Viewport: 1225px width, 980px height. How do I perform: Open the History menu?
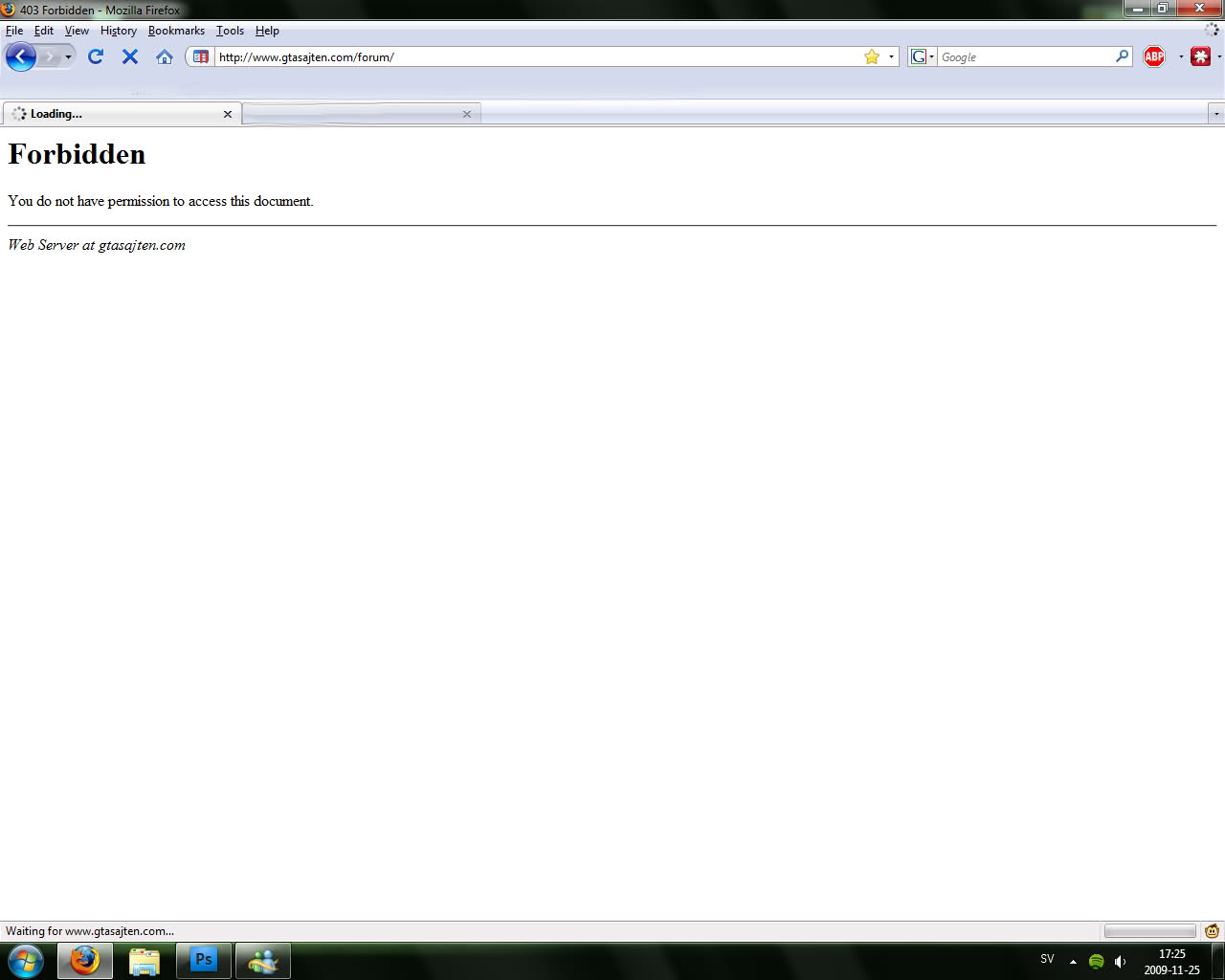click(119, 31)
